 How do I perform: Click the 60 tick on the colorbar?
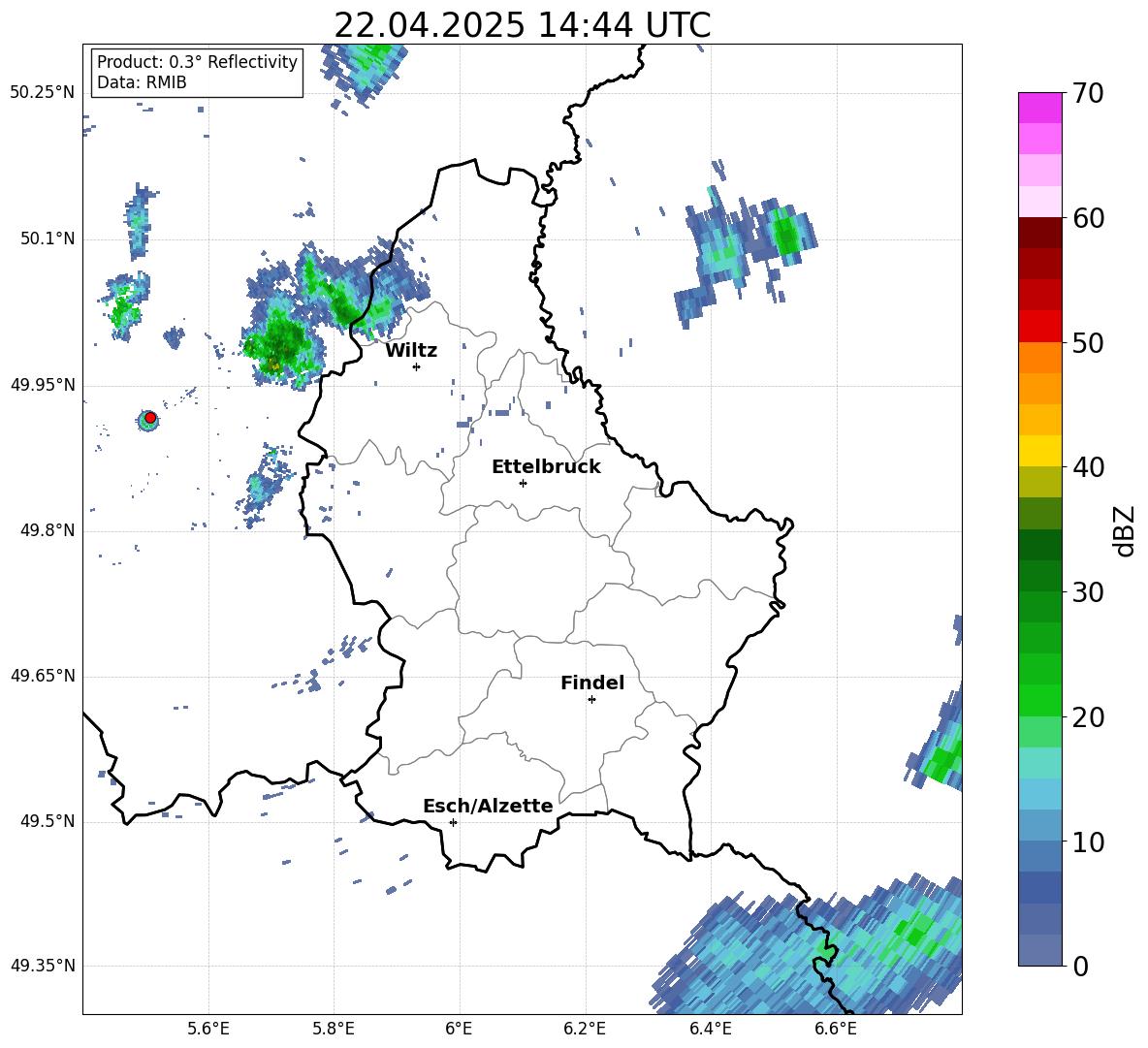(x=1088, y=218)
